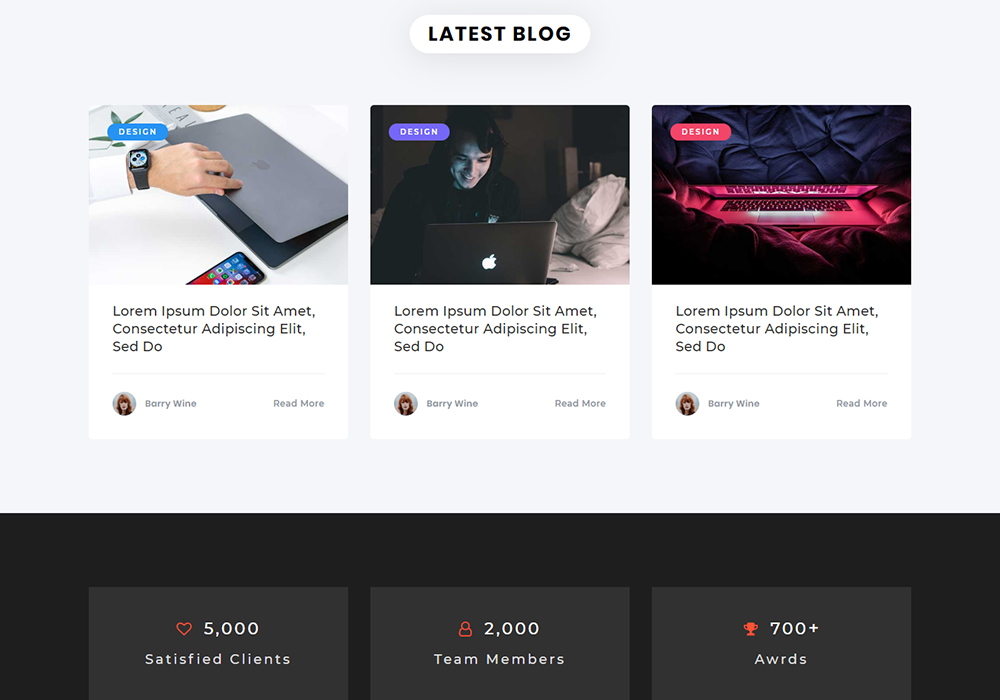Screen dimensions: 1000x700
Task: Open the smiling man with MacBook image
Action: pyautogui.click(x=500, y=195)
